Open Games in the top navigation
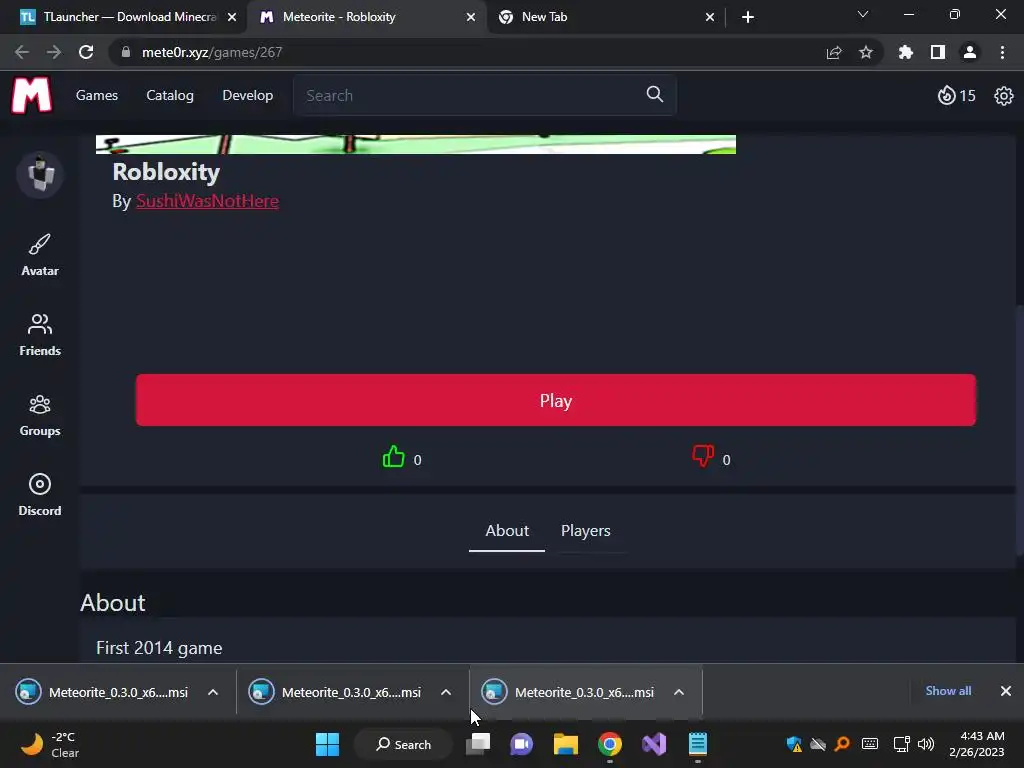This screenshot has height=768, width=1024. [x=97, y=95]
